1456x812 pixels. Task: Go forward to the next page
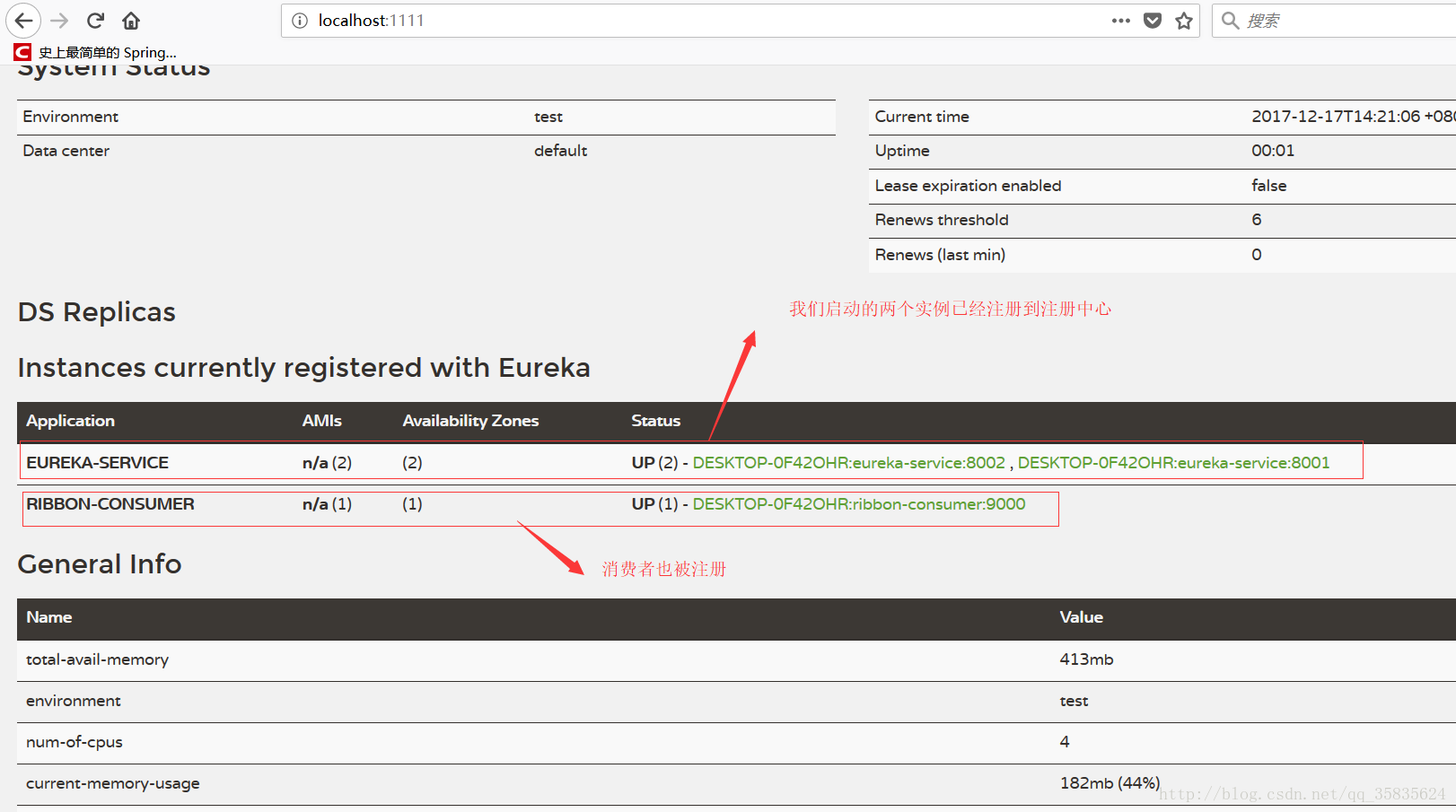59,21
